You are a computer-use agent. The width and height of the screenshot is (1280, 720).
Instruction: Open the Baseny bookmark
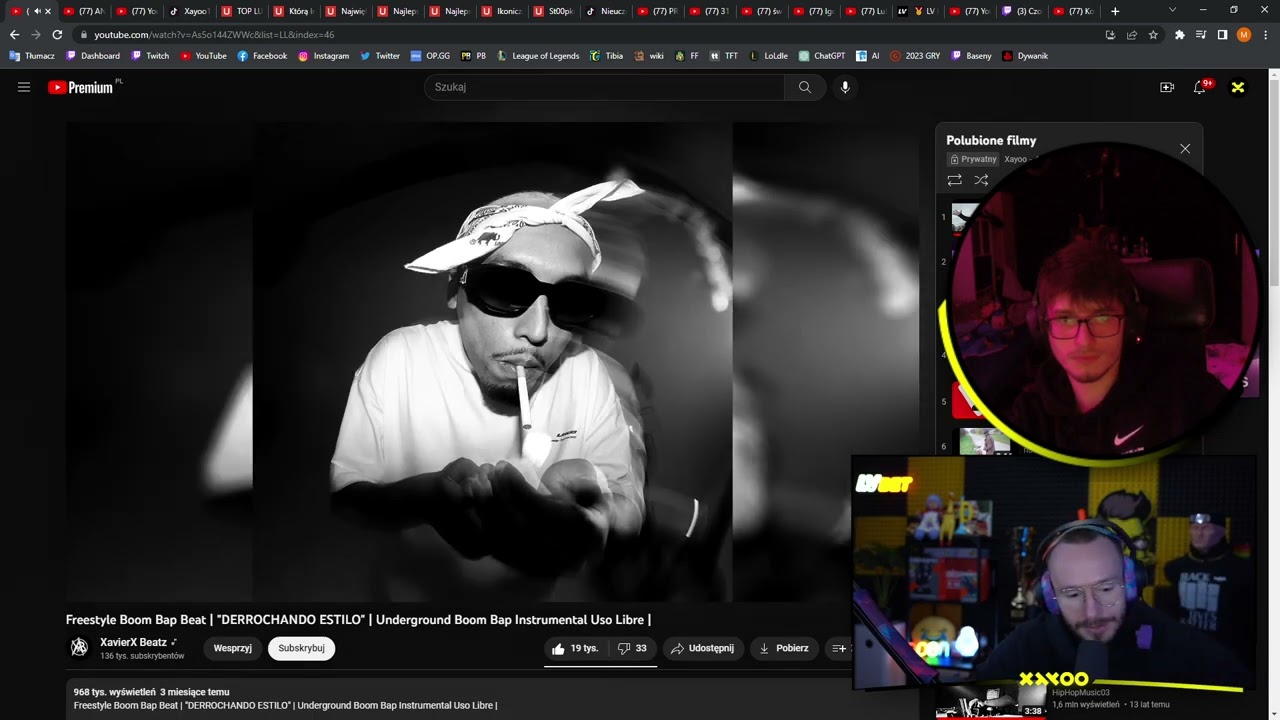point(972,56)
